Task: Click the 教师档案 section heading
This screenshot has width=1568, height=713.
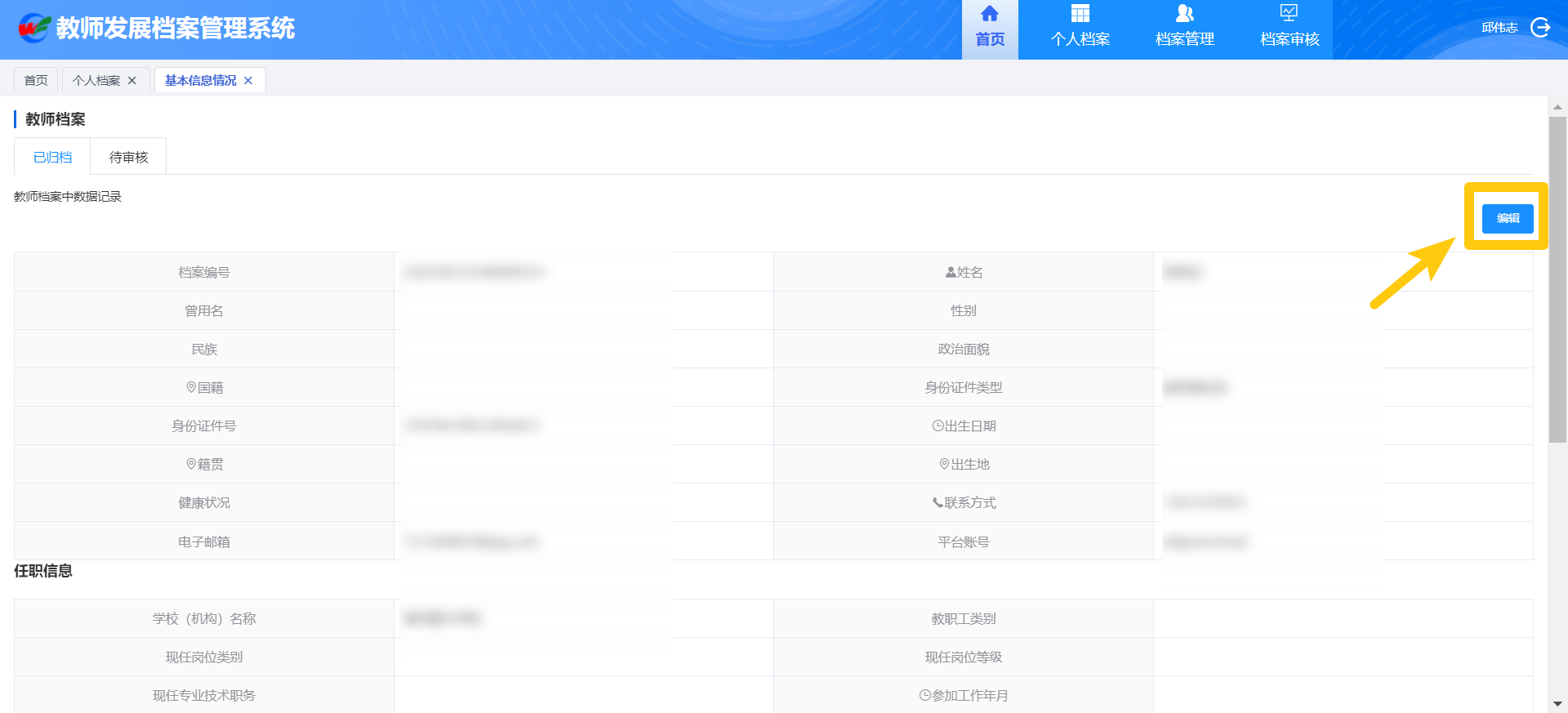Action: 56,119
